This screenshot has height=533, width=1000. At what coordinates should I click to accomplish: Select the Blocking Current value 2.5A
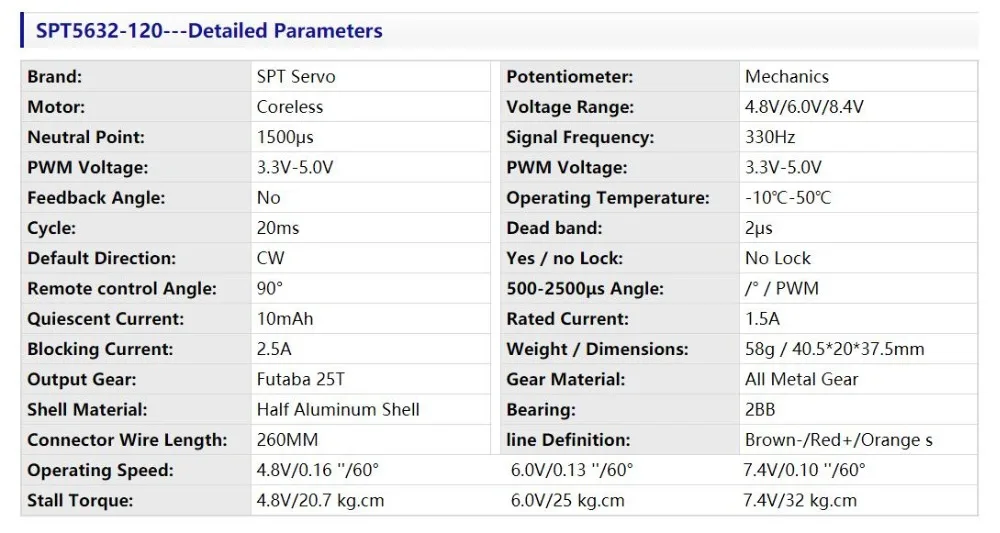274,349
